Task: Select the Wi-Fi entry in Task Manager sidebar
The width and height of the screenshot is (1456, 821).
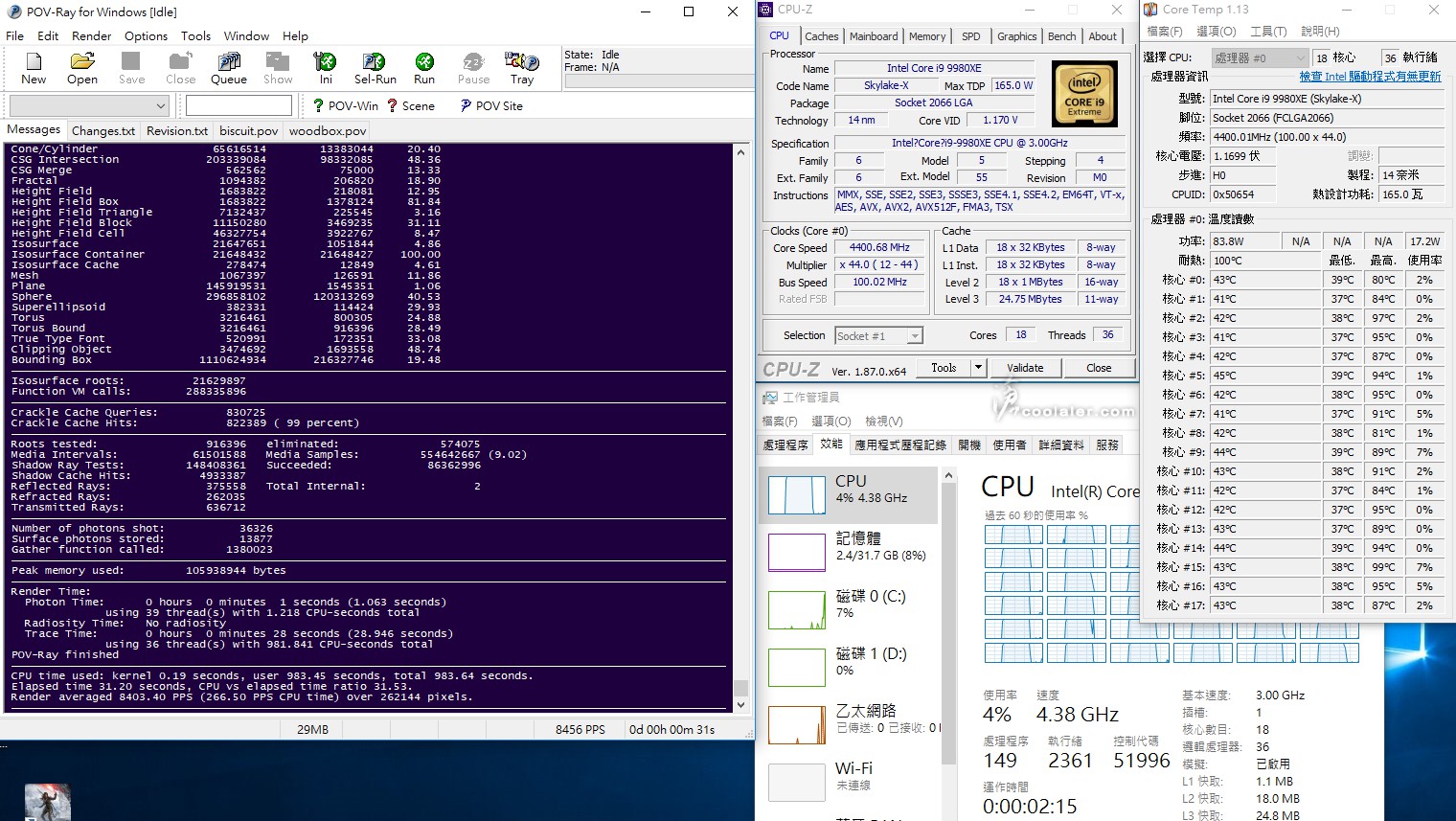Action: coord(849,782)
